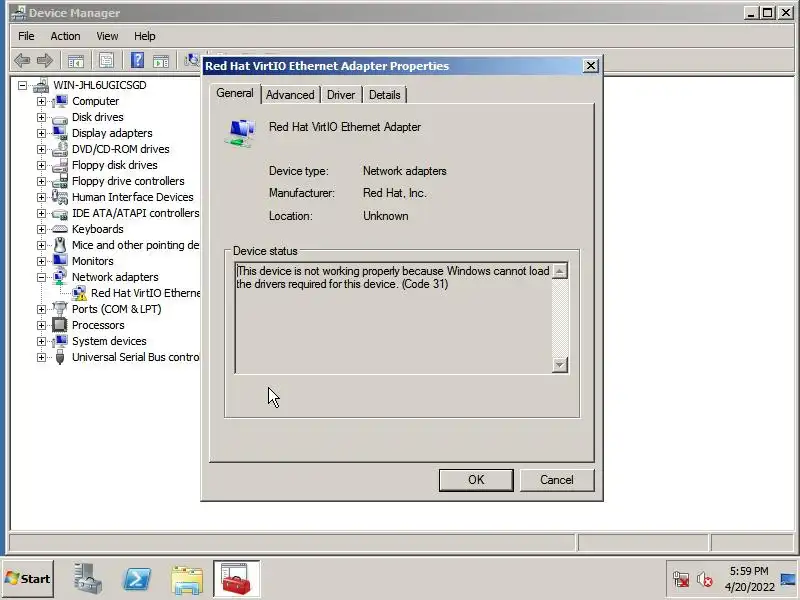Collapse the WIN-JHL6UGICSGD root node
The width and height of the screenshot is (800, 600).
(x=22, y=85)
